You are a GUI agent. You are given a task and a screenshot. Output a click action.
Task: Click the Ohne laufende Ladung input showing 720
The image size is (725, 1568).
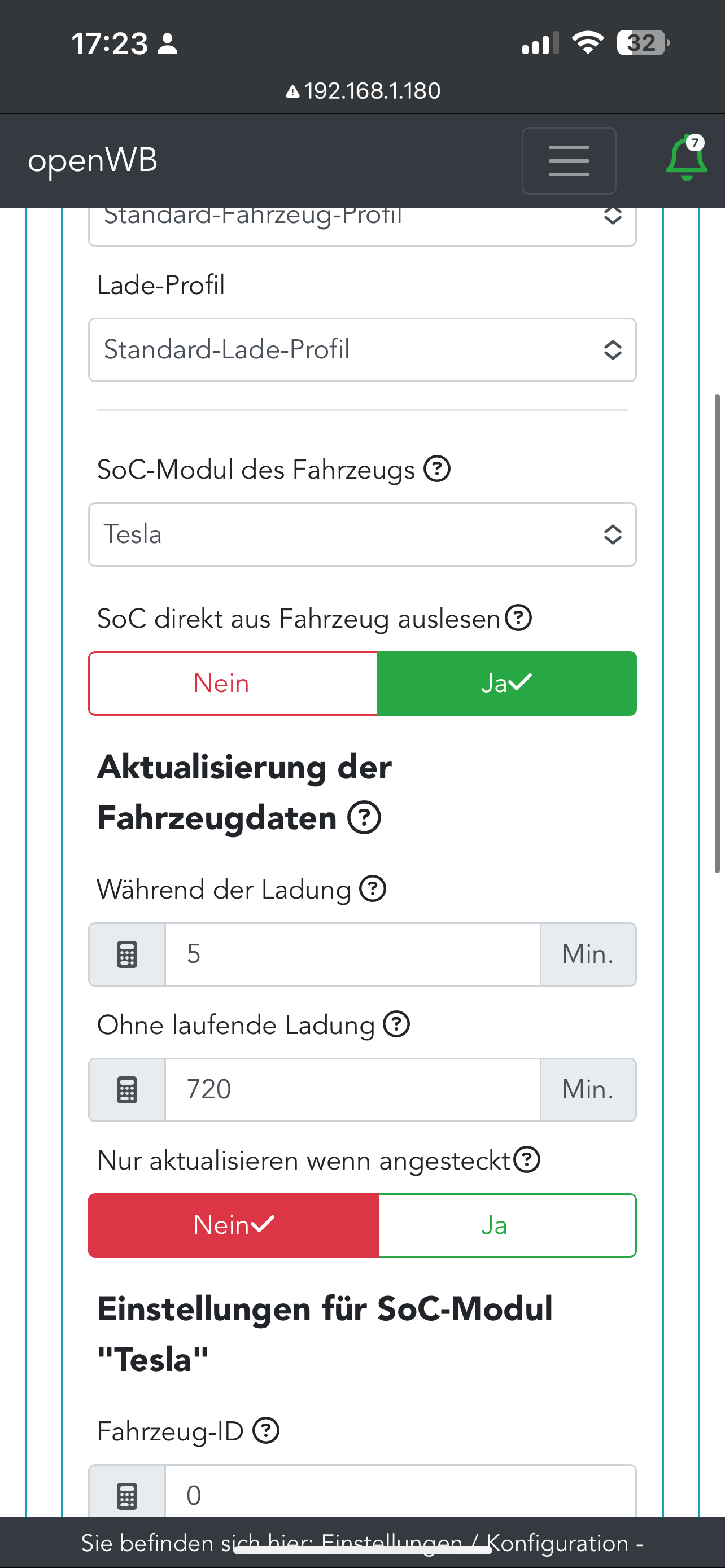pyautogui.click(x=352, y=1089)
